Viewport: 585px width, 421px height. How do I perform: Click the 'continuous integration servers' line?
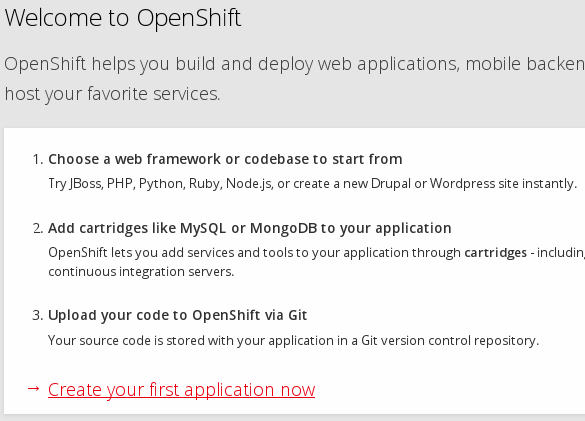coord(141,272)
